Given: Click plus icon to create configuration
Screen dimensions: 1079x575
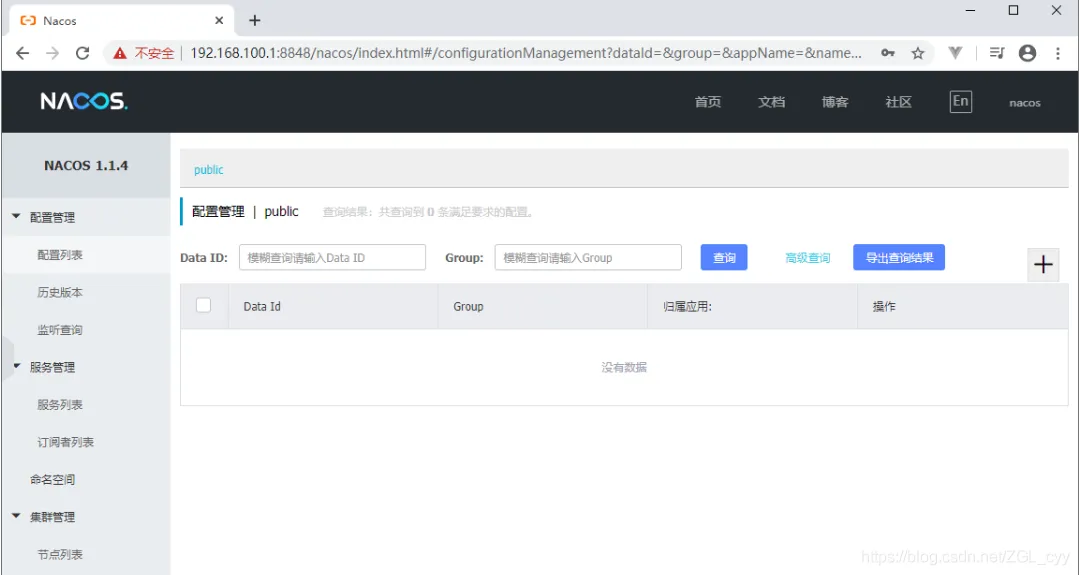Looking at the screenshot, I should tap(1043, 265).
